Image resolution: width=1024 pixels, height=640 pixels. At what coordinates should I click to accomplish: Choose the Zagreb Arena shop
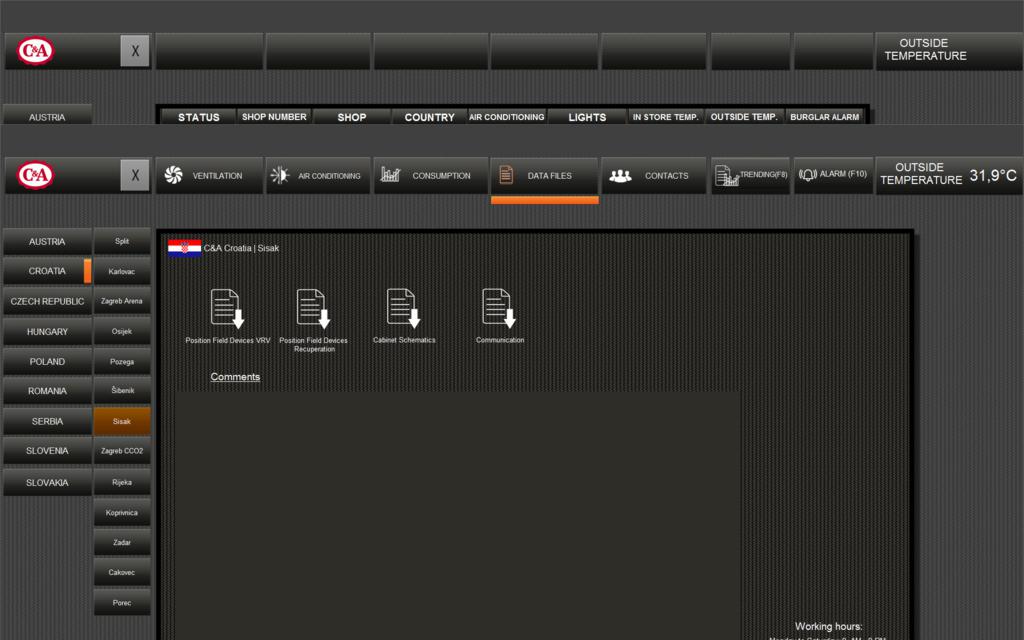click(122, 301)
